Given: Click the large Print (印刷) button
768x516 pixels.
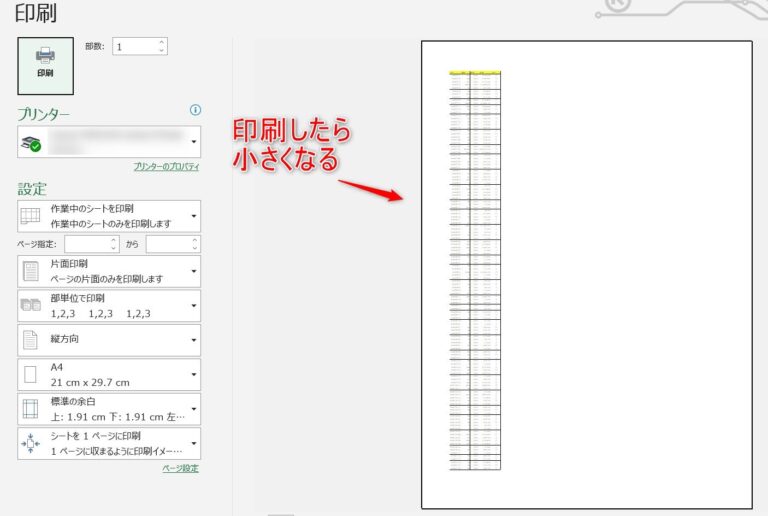Looking at the screenshot, I should tap(45, 65).
